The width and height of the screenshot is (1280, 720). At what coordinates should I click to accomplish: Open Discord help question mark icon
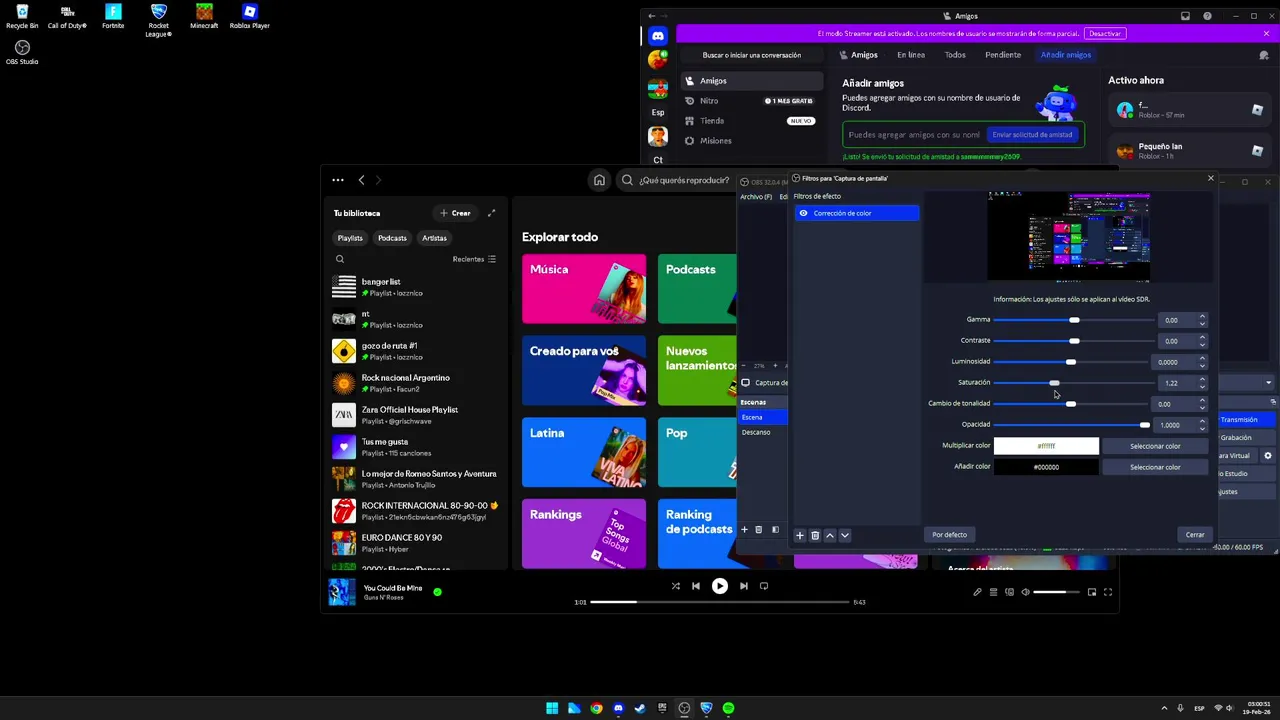[x=1207, y=16]
